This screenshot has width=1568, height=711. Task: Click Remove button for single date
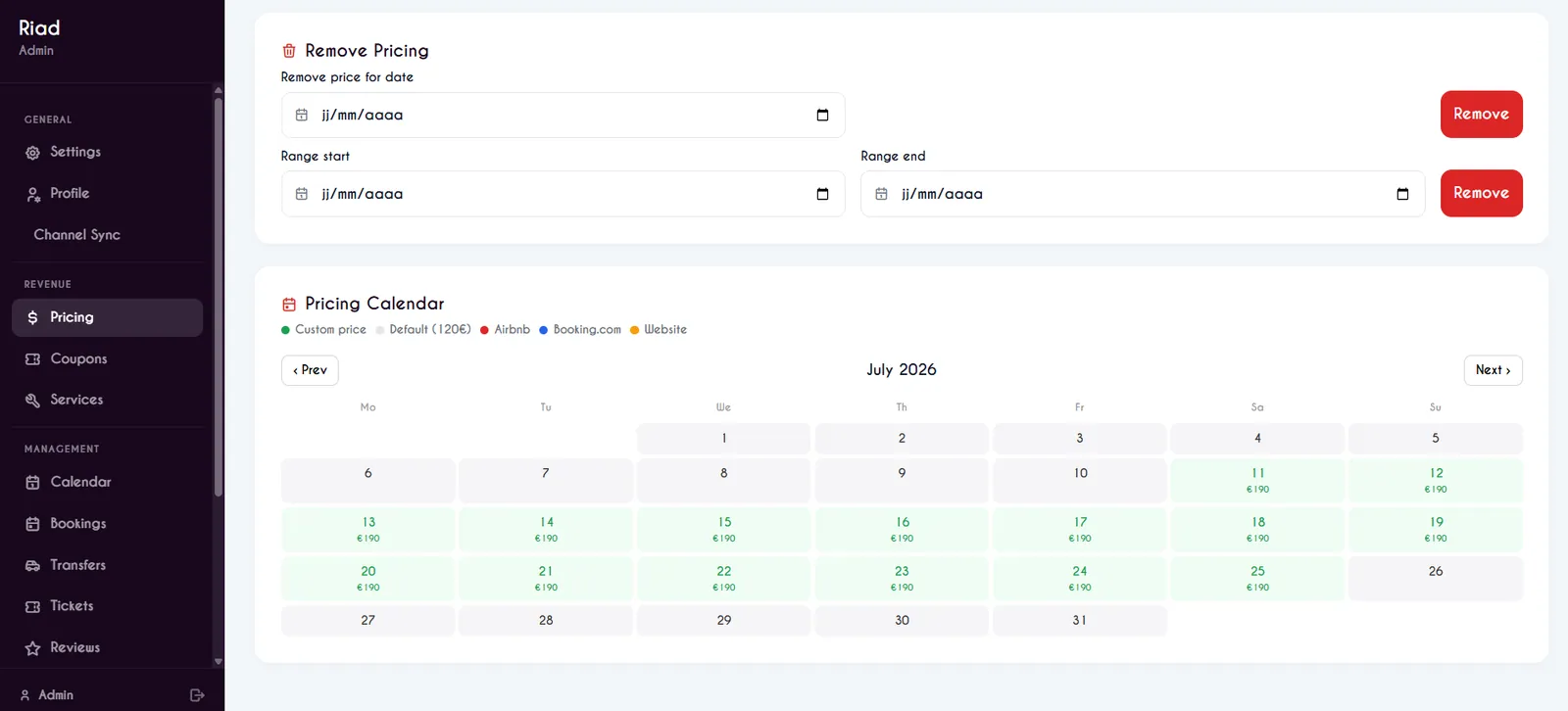[1481, 115]
